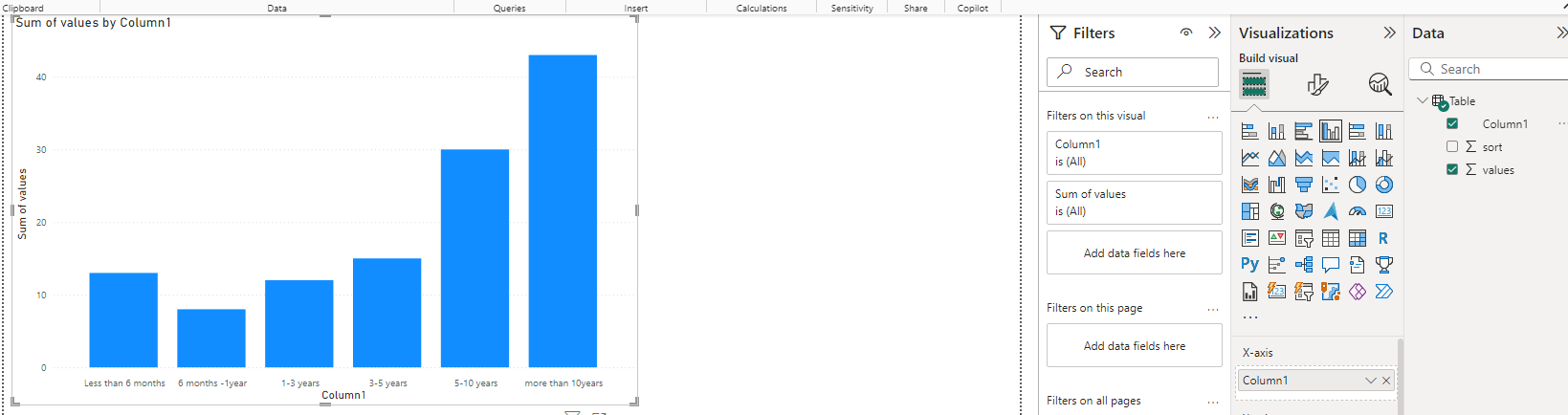Select the Table visual
The width and height of the screenshot is (1568, 415).
(x=1331, y=238)
